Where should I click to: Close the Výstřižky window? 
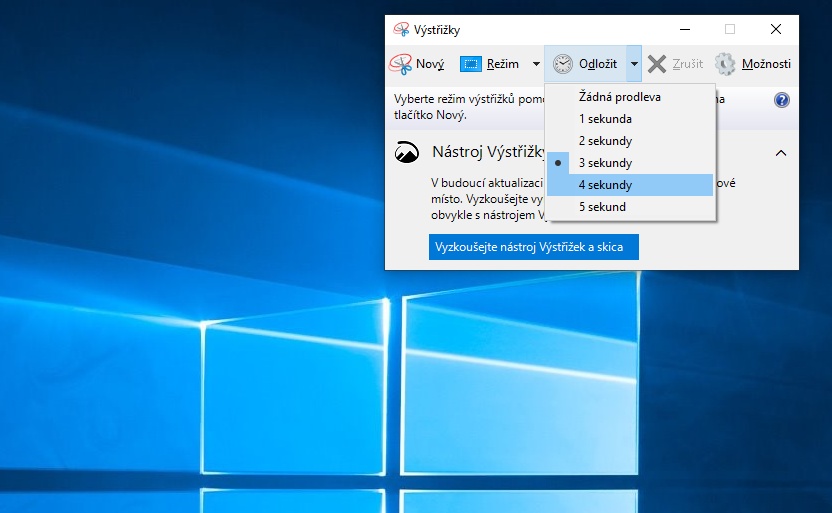pyautogui.click(x=776, y=30)
